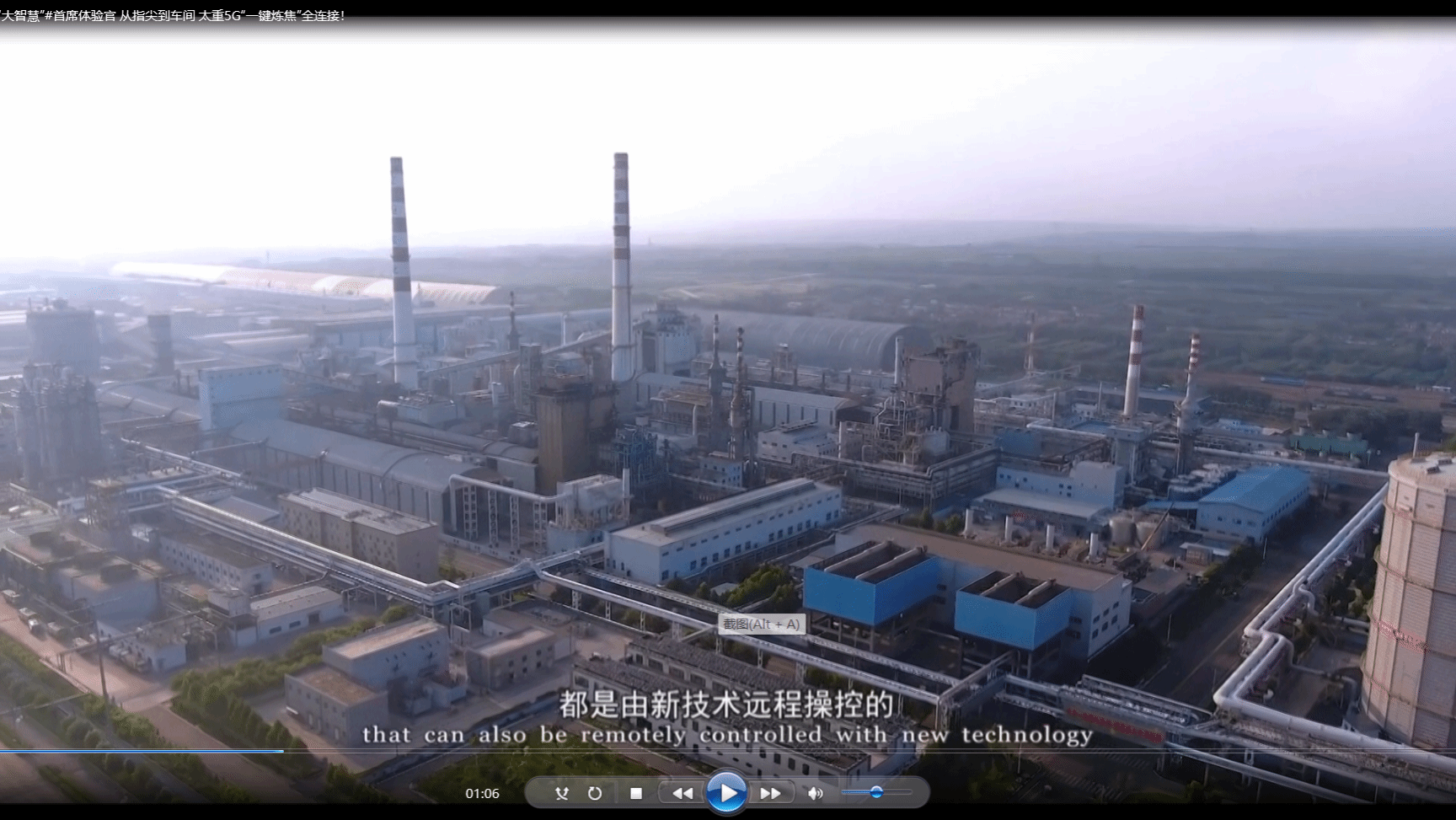Click the English subtitle line
The width and height of the screenshot is (1456, 820).
coord(727,735)
